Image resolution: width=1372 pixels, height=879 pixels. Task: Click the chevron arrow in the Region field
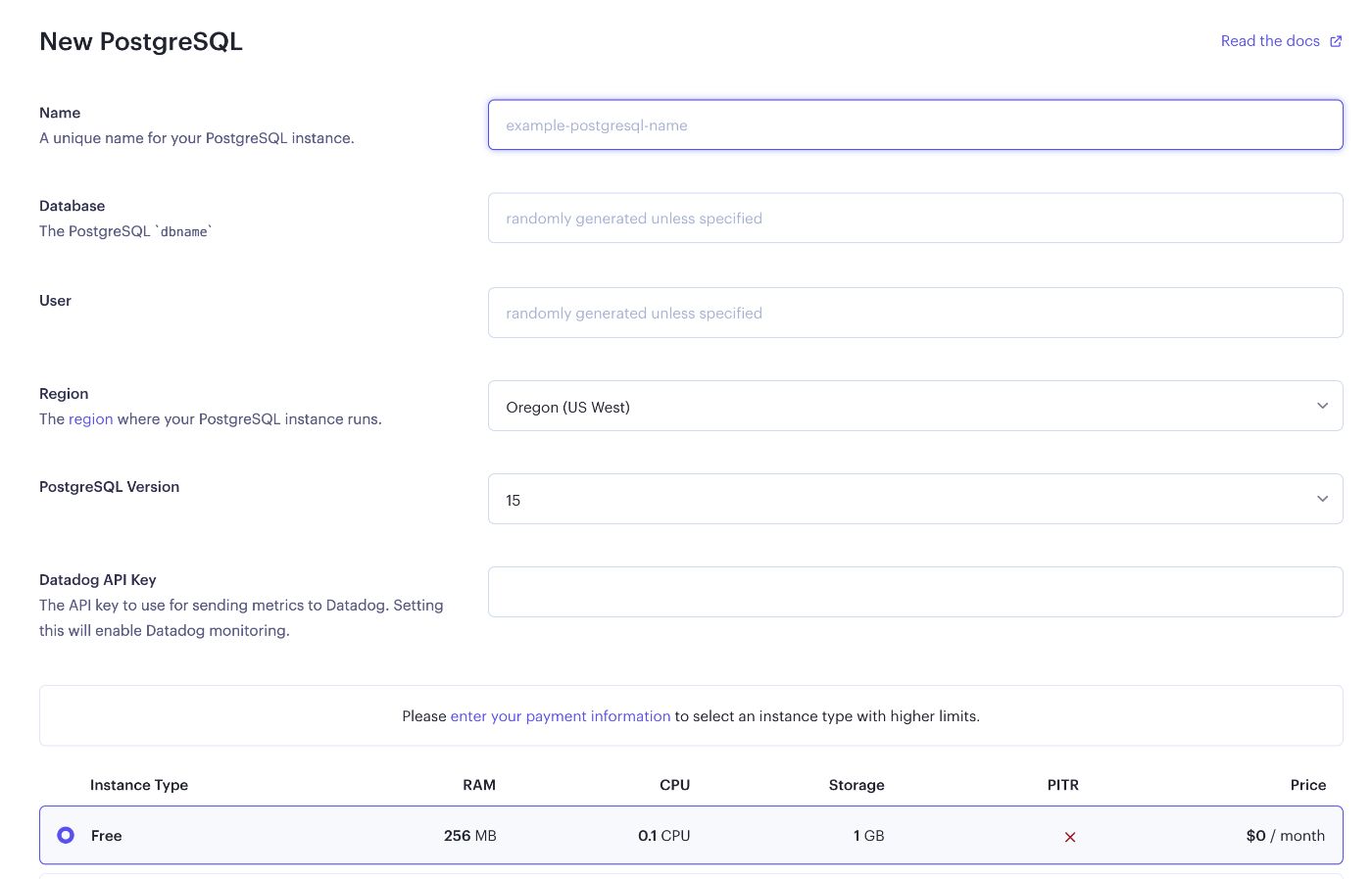[x=1322, y=406]
